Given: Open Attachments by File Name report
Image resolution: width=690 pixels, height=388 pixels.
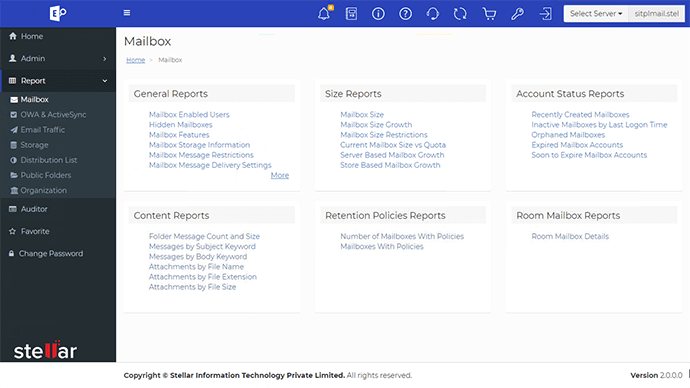Looking at the screenshot, I should click(196, 267).
